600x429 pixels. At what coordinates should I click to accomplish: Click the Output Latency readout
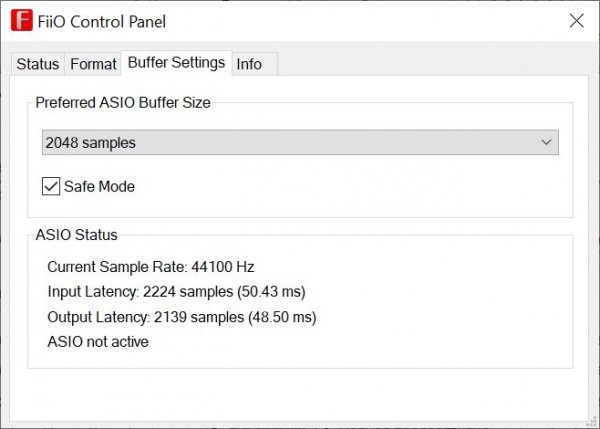pyautogui.click(x=181, y=317)
